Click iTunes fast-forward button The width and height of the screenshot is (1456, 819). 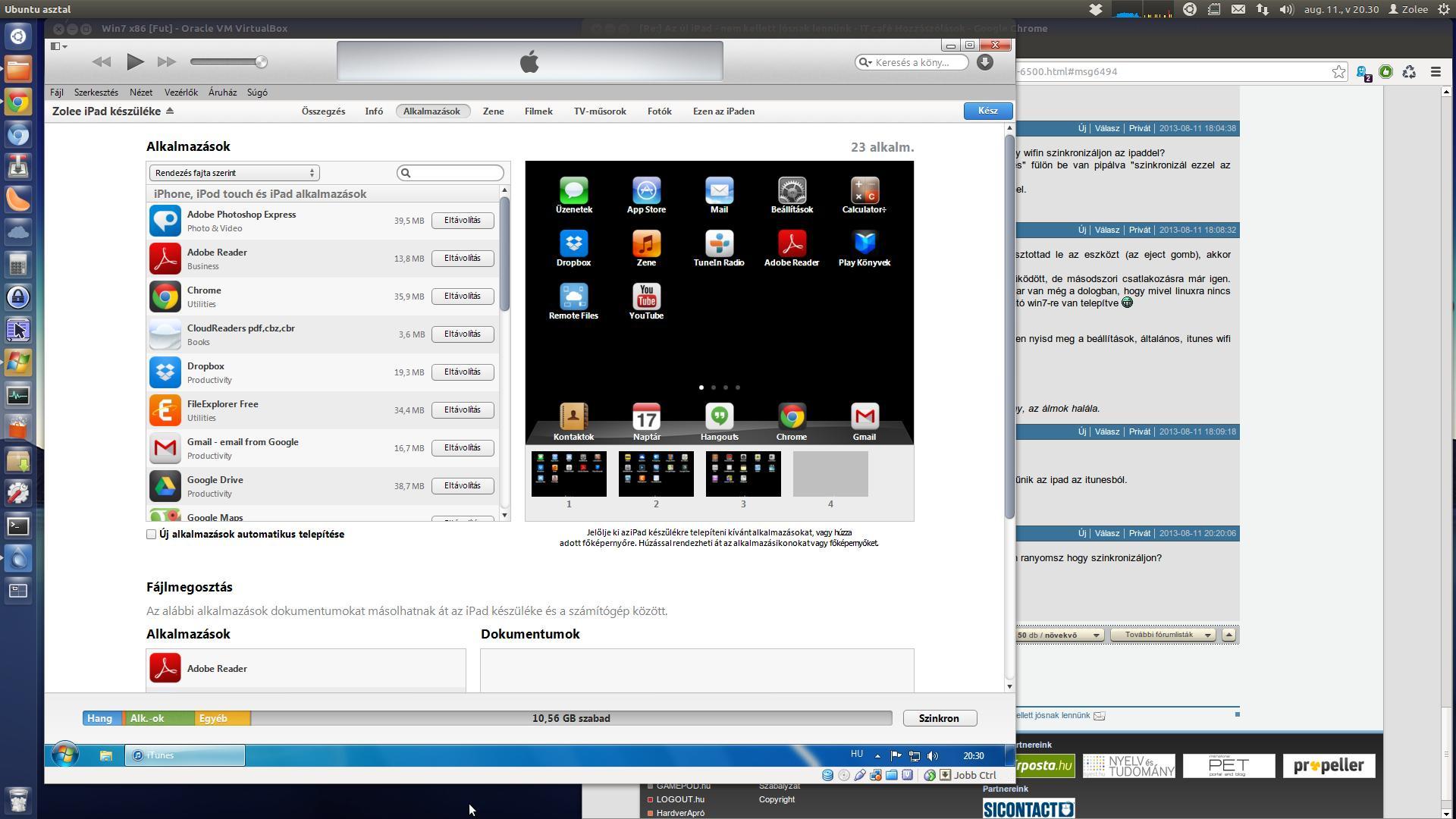click(x=167, y=61)
